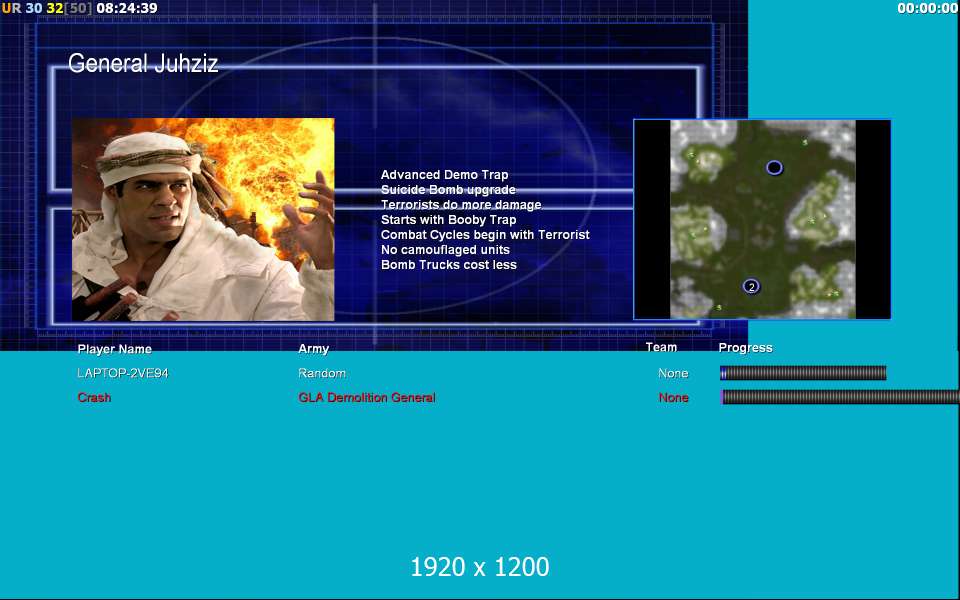This screenshot has height=600, width=960.
Task: Click the 'UR' indicator in top-left overlay
Action: (11, 8)
